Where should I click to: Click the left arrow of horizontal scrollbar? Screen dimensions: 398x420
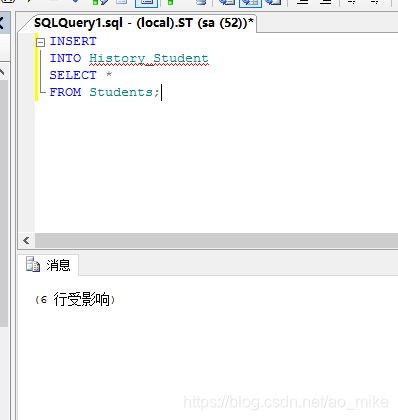pyautogui.click(x=26, y=240)
